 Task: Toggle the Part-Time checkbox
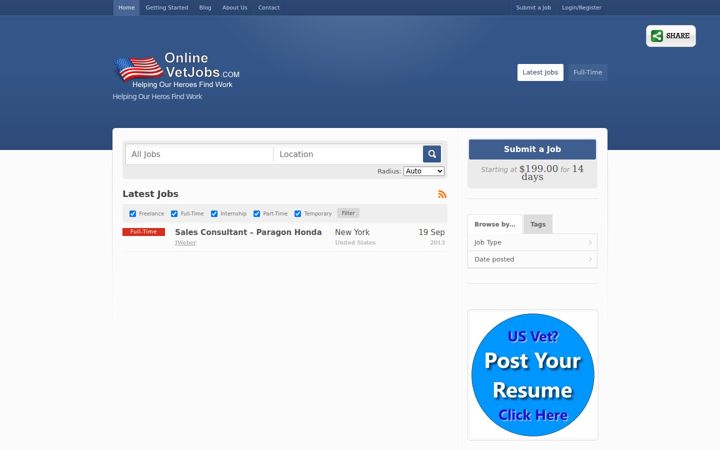[x=257, y=214]
